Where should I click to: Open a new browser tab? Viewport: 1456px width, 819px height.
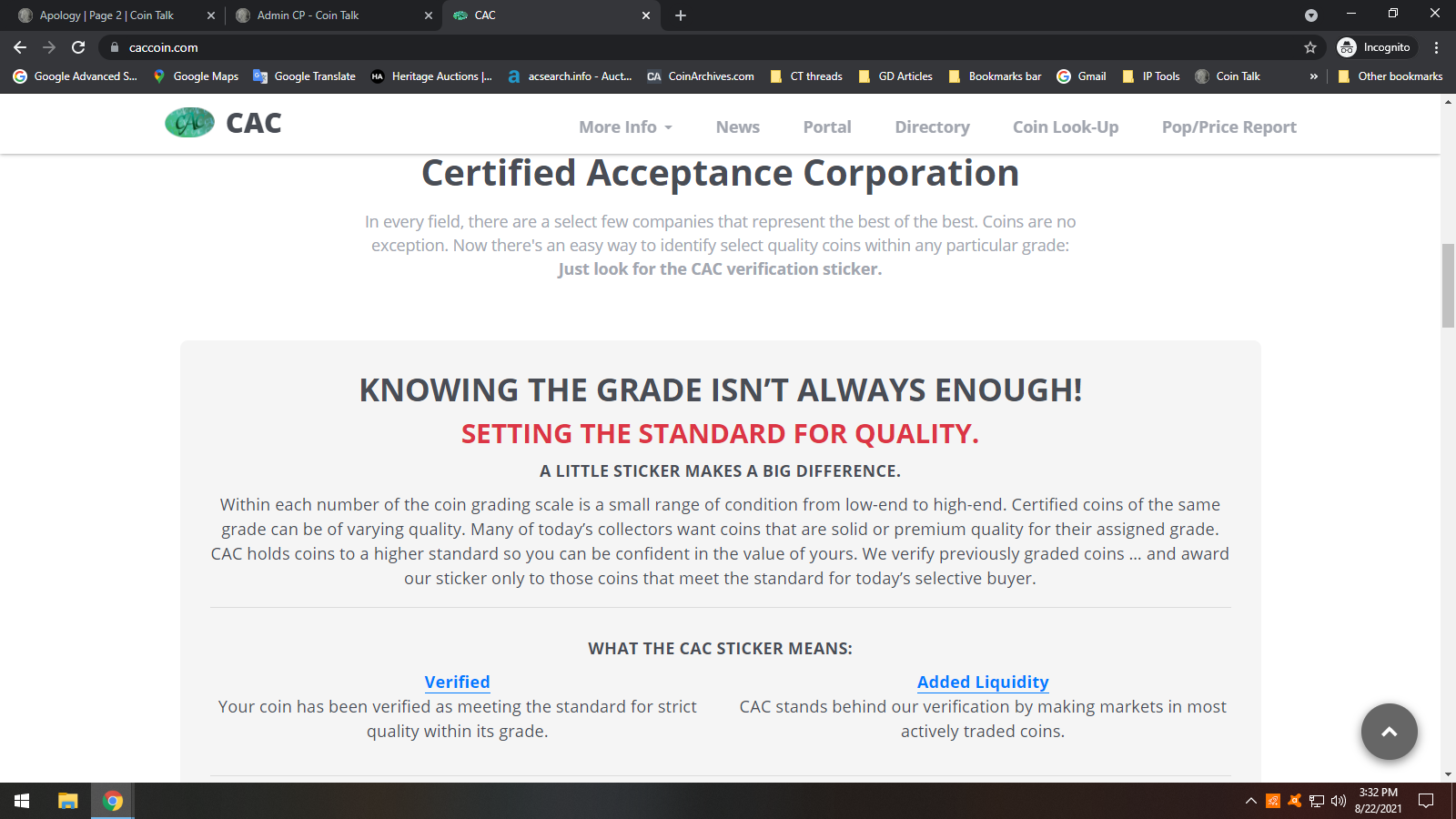point(681,15)
